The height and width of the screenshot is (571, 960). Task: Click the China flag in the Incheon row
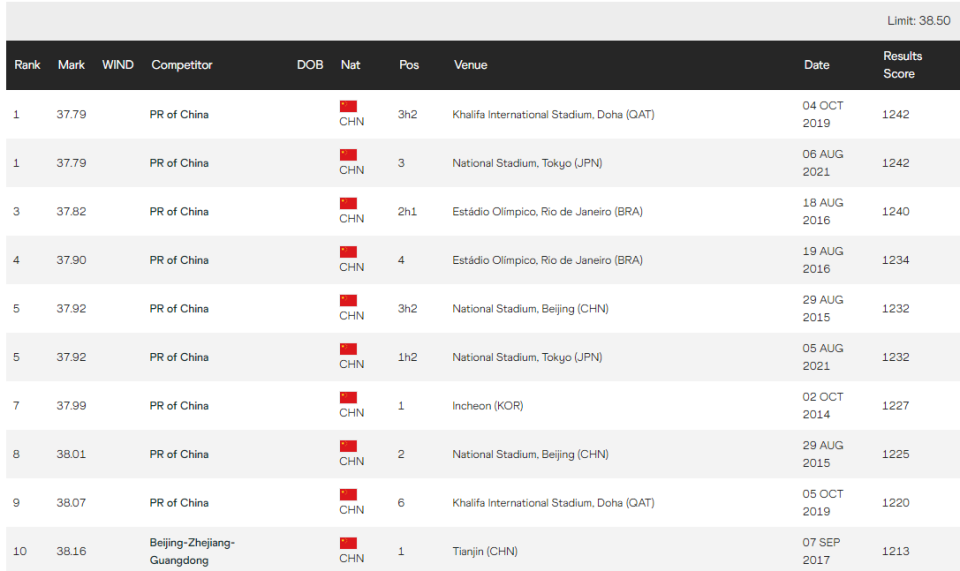point(348,397)
